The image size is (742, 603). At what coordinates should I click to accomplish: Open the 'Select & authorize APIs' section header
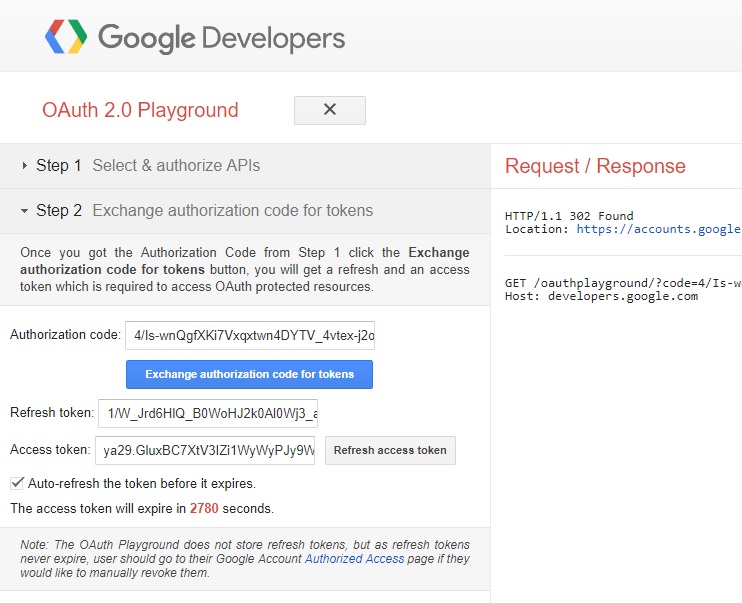click(x=176, y=166)
